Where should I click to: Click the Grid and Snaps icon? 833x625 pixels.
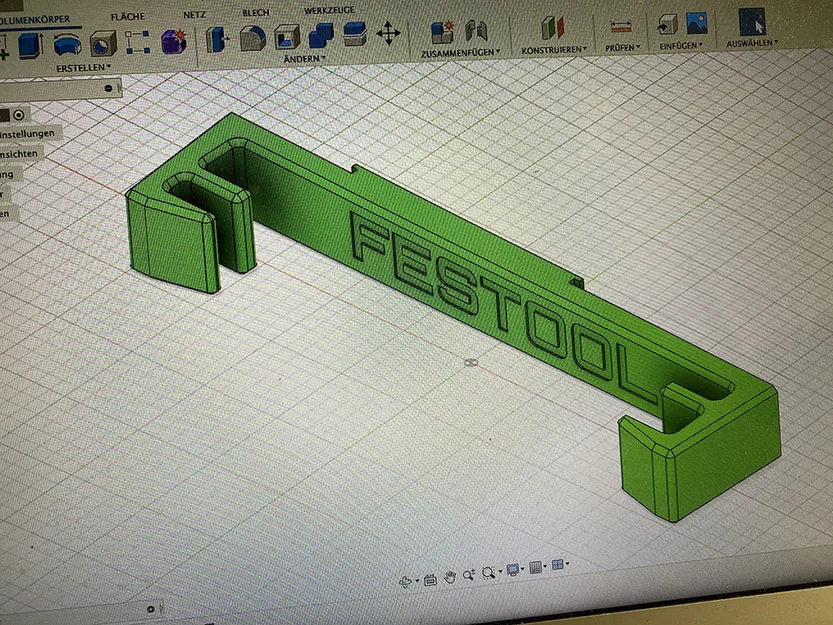point(536,567)
